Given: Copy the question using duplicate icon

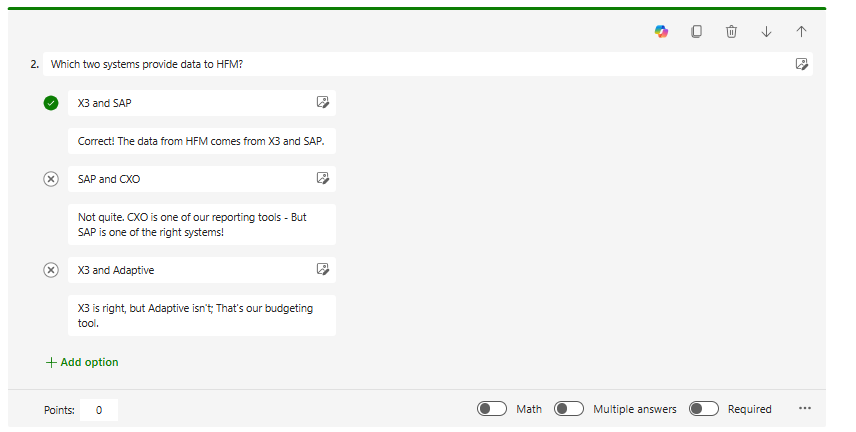Looking at the screenshot, I should tap(697, 32).
